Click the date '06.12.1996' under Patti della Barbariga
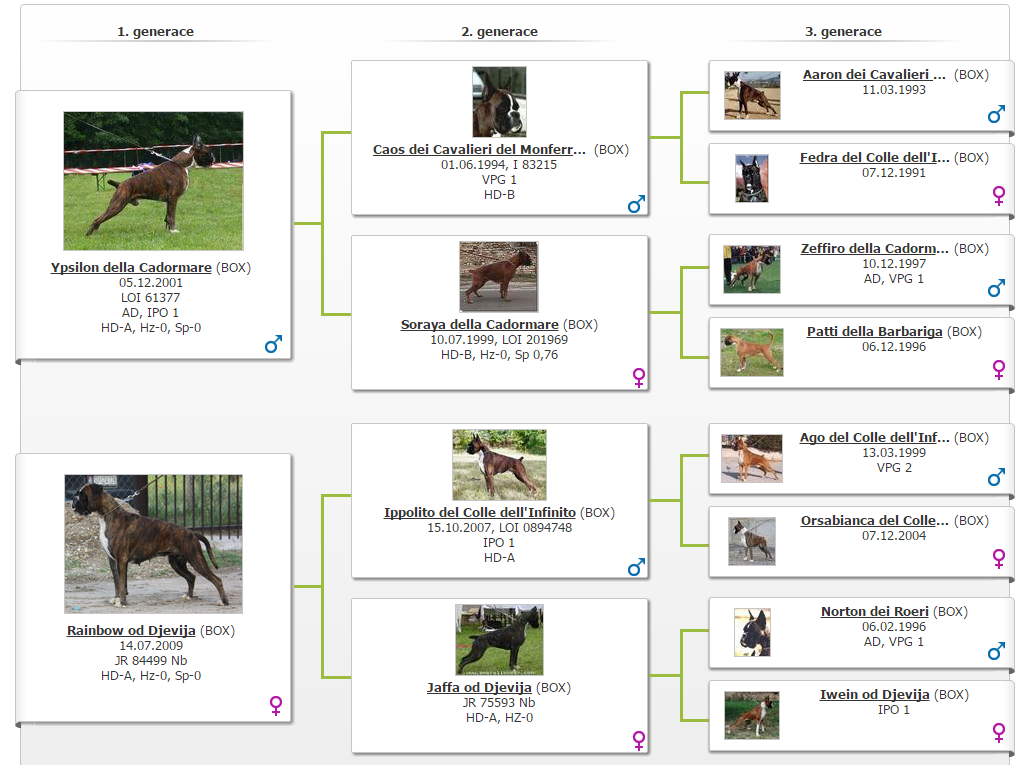The width and height of the screenshot is (1031, 765). coord(894,347)
